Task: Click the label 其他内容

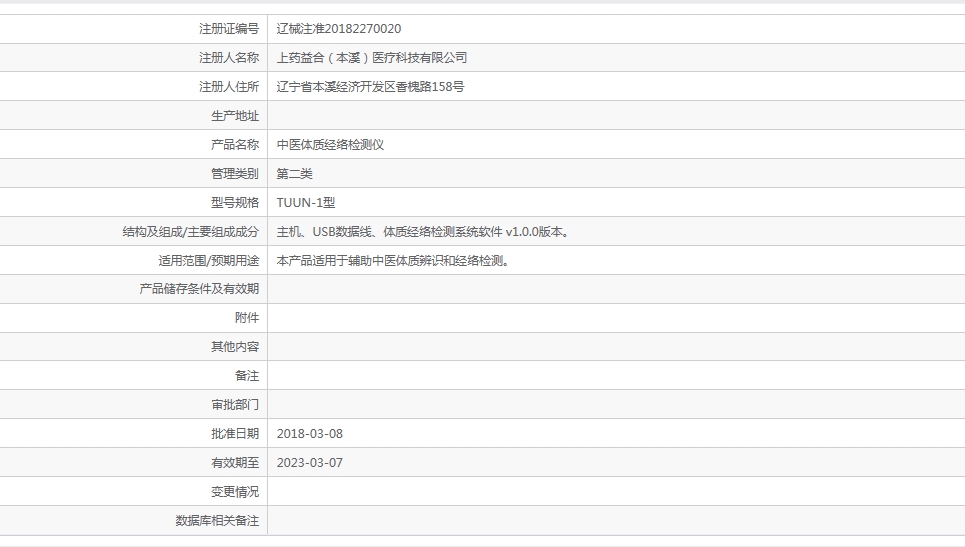Action: [x=235, y=346]
